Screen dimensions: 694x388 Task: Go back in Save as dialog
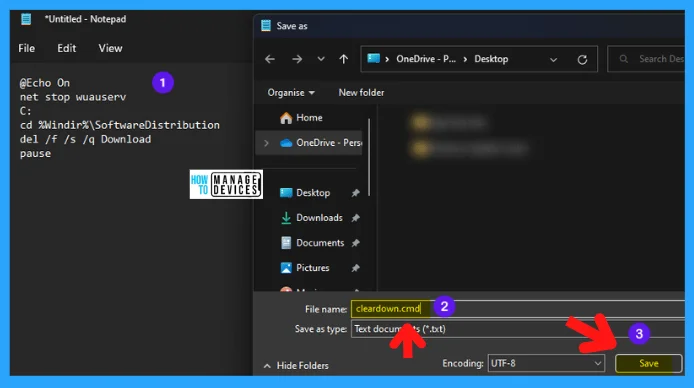[x=270, y=59]
